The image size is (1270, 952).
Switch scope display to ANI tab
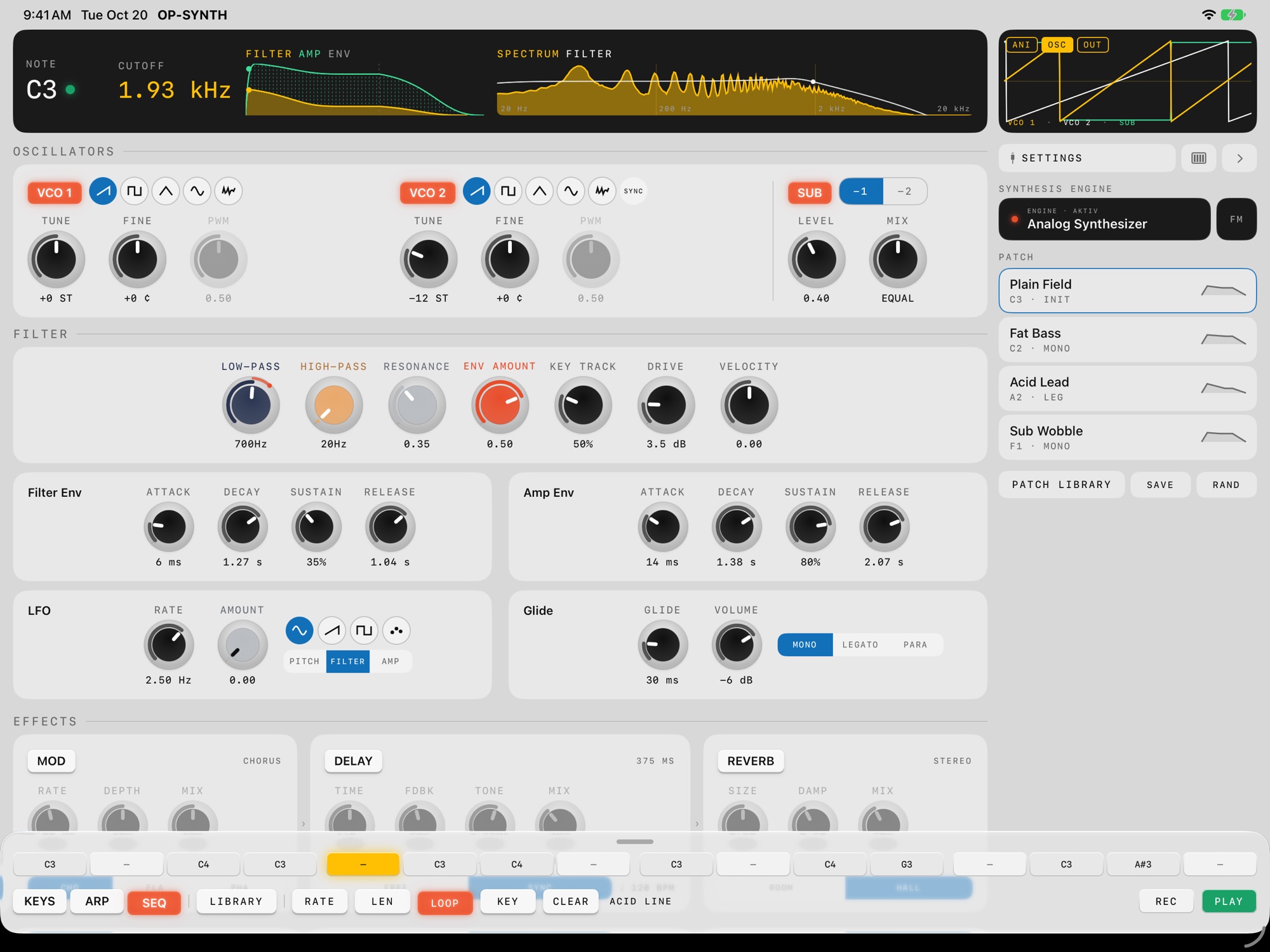click(x=1021, y=44)
